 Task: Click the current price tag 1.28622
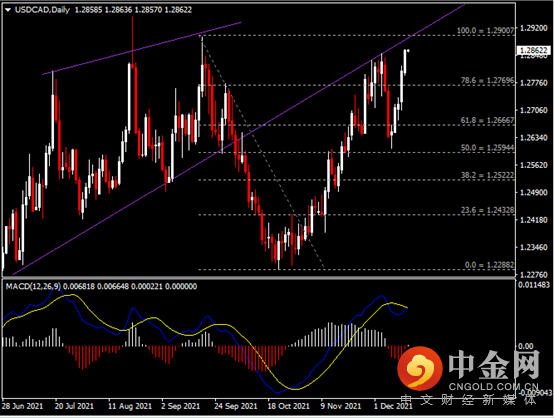534,51
